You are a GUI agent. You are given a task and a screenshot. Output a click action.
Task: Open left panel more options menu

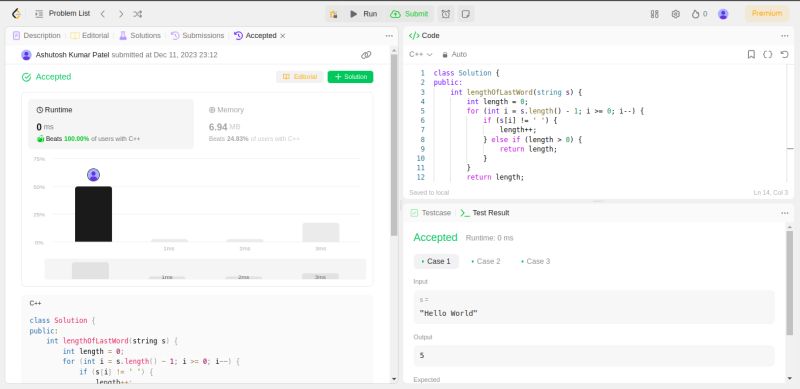389,36
